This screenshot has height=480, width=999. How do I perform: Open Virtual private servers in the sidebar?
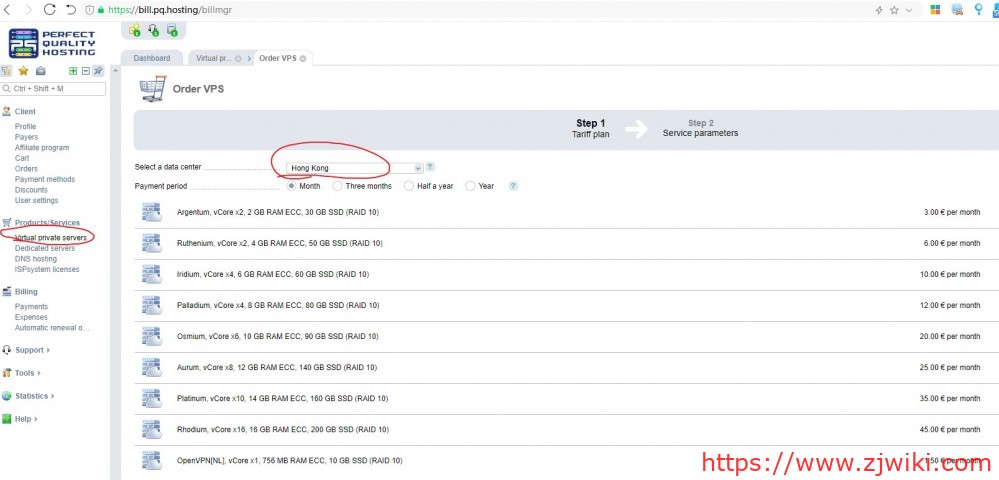[x=50, y=237]
